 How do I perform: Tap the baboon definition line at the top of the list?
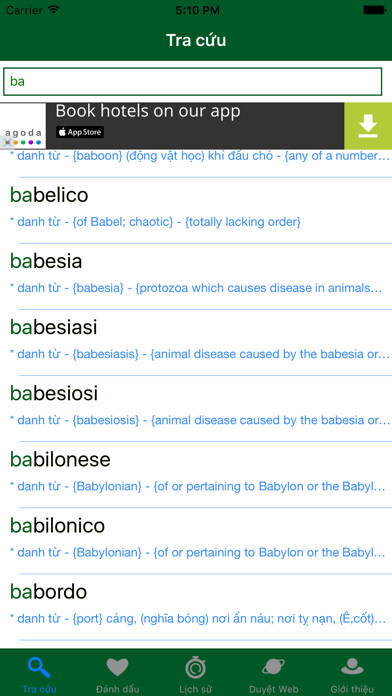coord(200,156)
